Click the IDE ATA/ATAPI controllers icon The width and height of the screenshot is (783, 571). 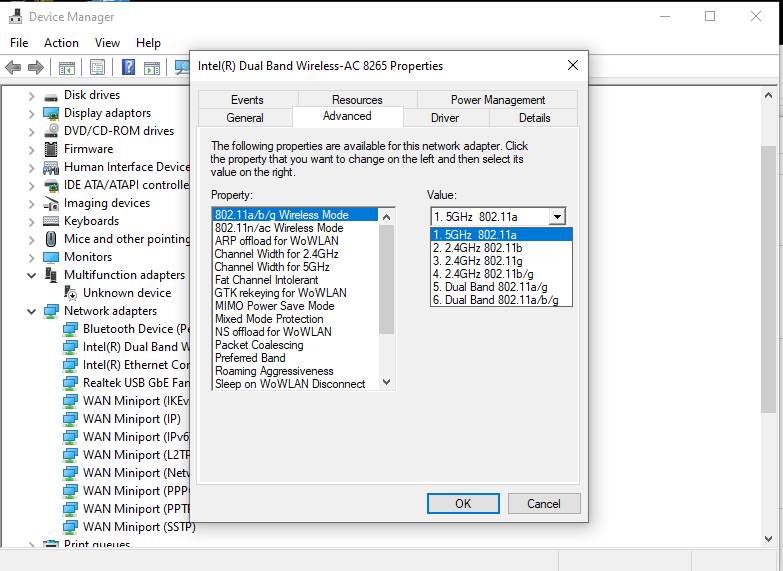point(50,185)
